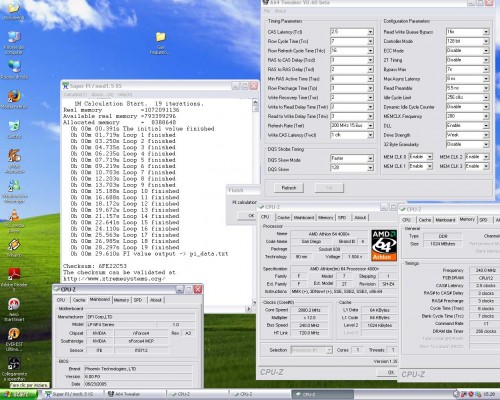500x400 pixels.
Task: Open MEMCLK Frequency dropdown
Action: click(x=486, y=116)
